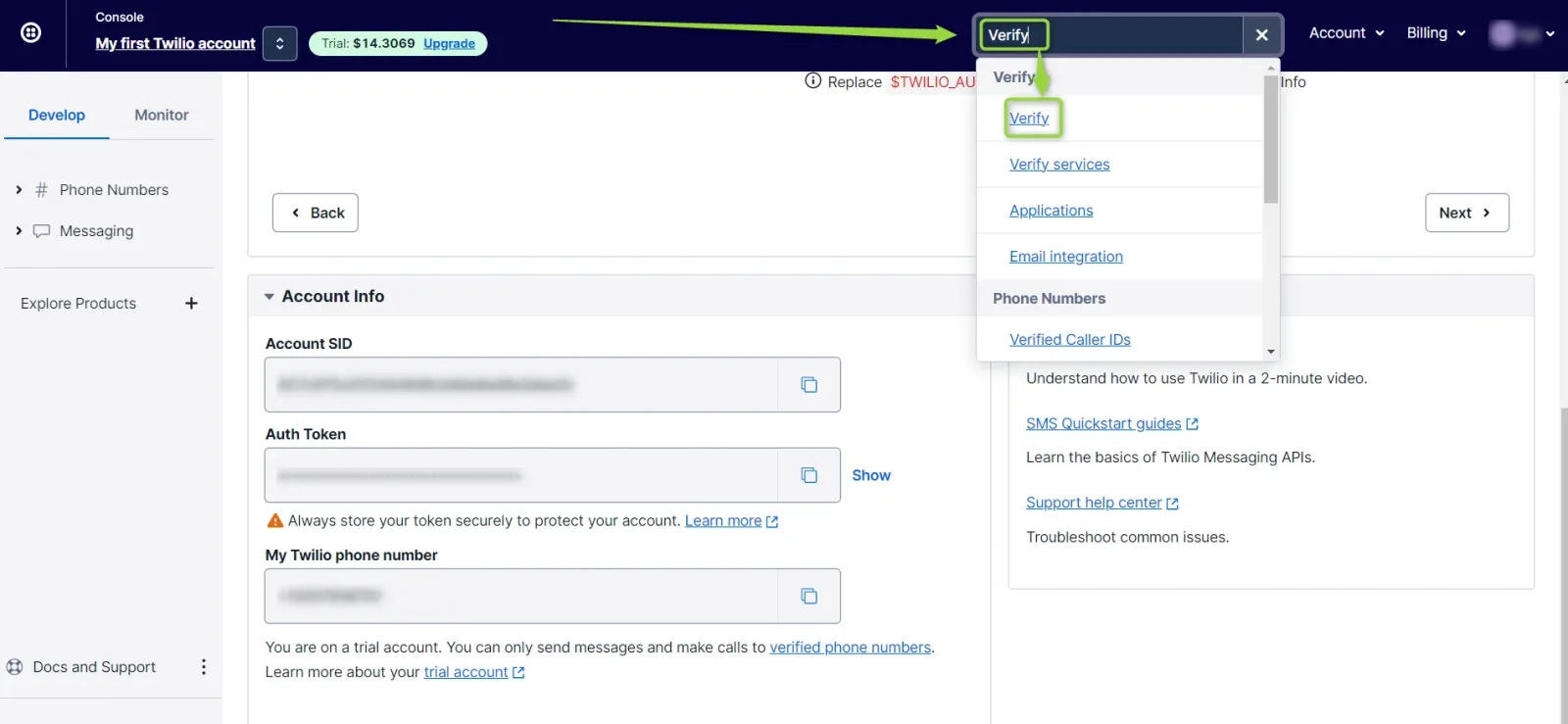Open the Docs and Support options menu

(x=204, y=667)
